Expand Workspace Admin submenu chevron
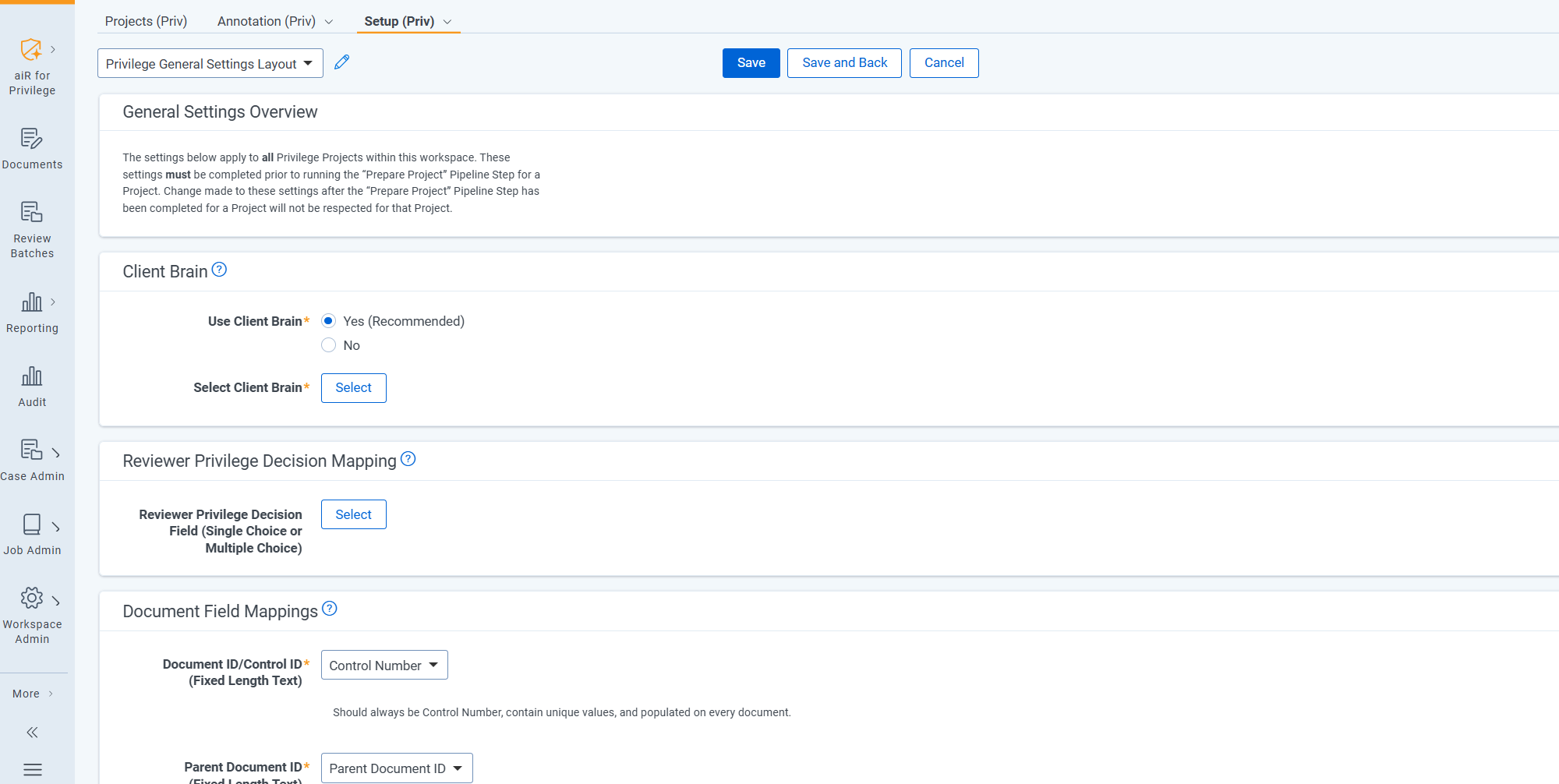1559x784 pixels. [55, 601]
